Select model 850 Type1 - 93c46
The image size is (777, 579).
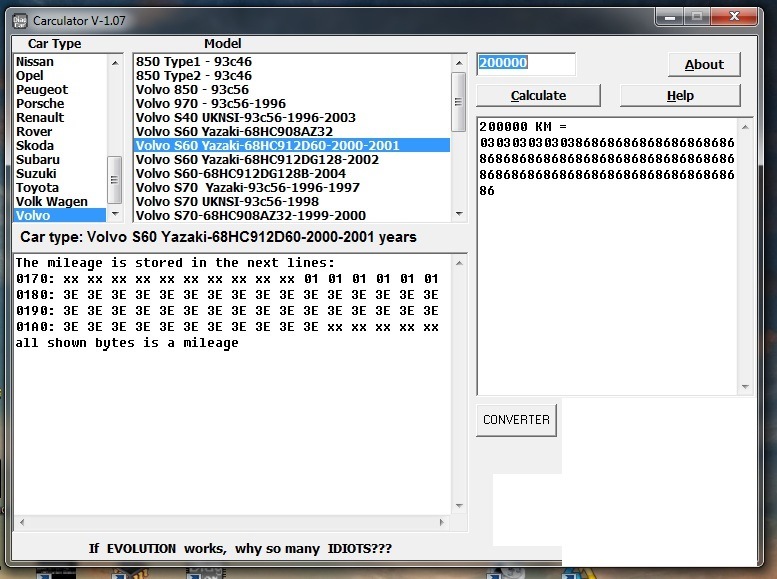point(292,61)
